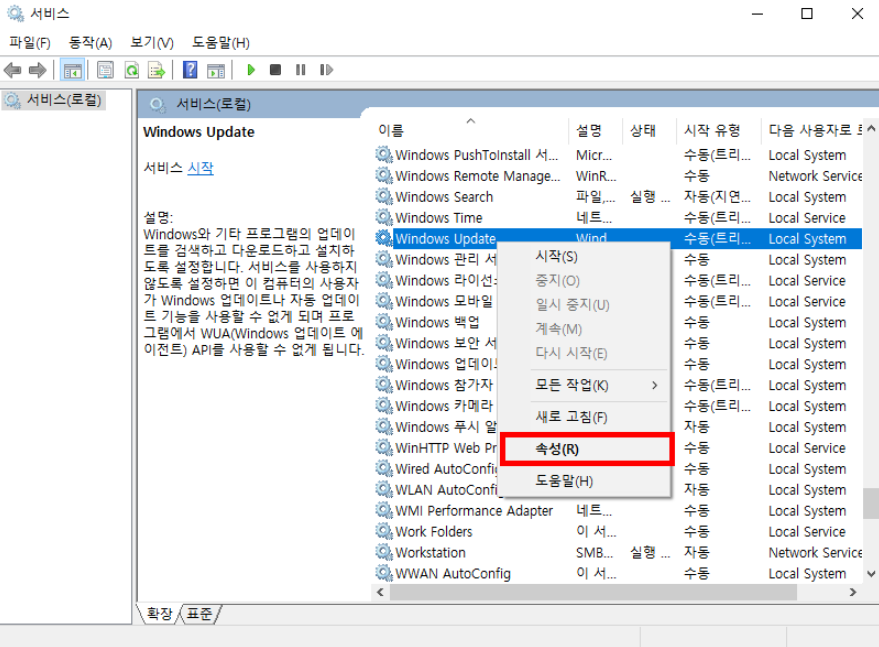Viewport: 879px width, 647px height.
Task: Open the 동작(A) menu
Action: tap(90, 43)
